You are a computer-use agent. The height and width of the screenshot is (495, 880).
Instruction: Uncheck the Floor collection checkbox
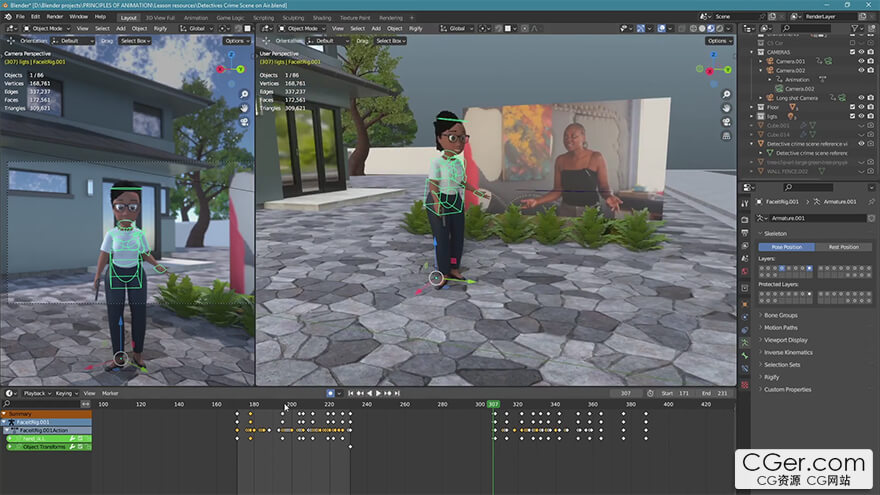click(852, 107)
